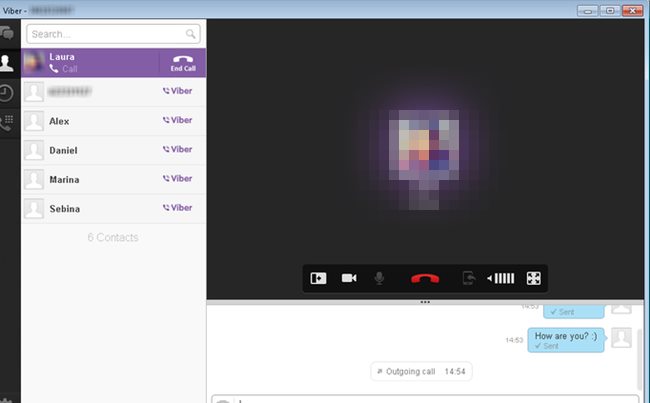The image size is (650, 403).
Task: Close the Viber window
Action: [x=633, y=10]
